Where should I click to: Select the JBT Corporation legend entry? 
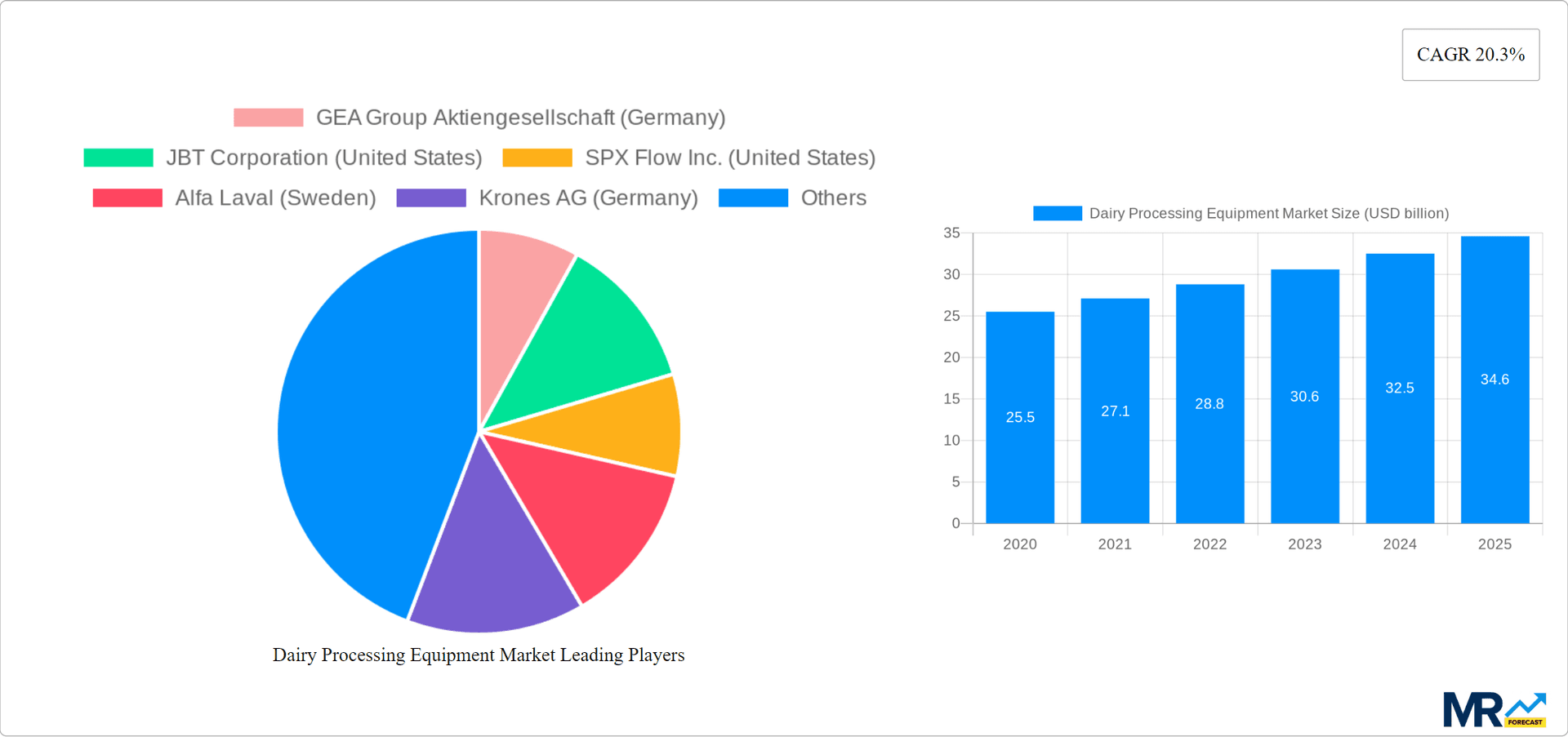pyautogui.click(x=118, y=157)
